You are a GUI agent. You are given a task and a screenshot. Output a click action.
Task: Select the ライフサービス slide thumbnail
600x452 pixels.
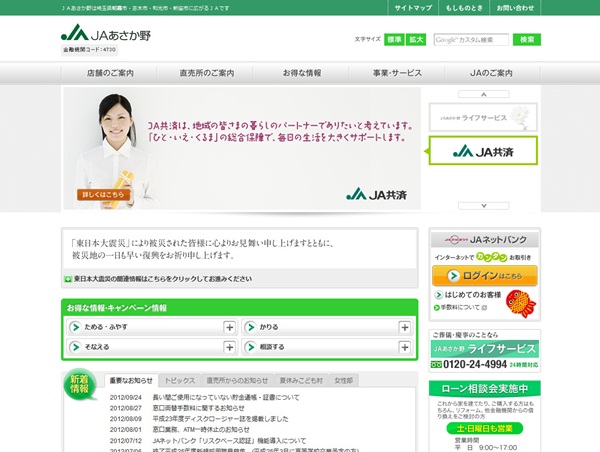pyautogui.click(x=483, y=117)
